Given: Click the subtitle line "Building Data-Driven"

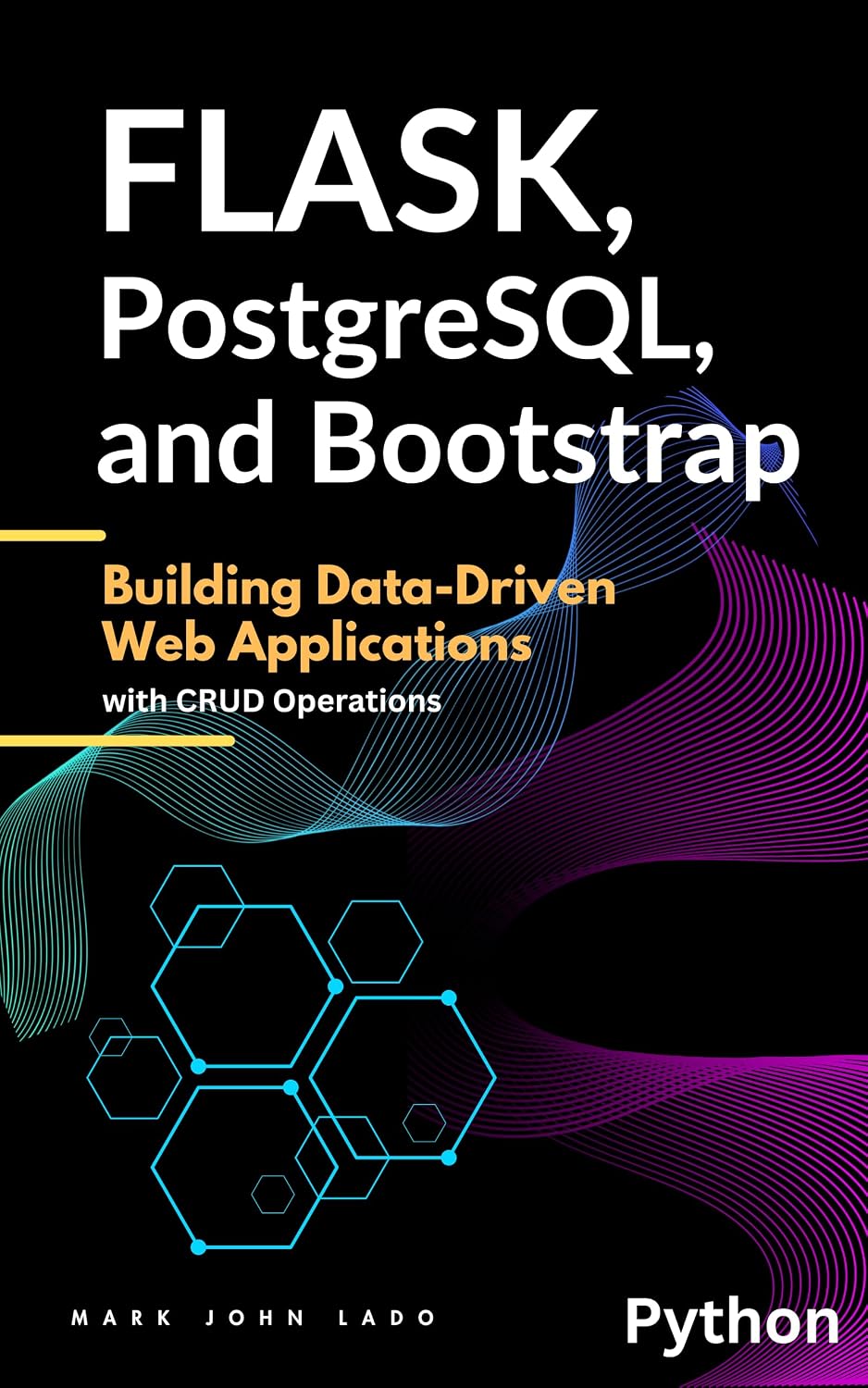Looking at the screenshot, I should 359,587.
